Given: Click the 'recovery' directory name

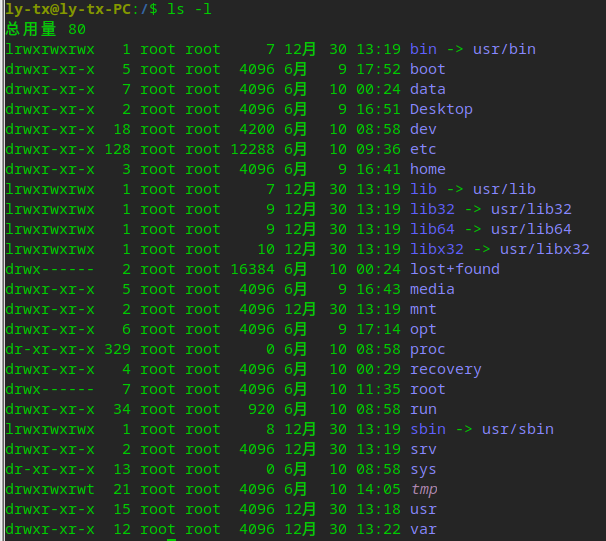Looking at the screenshot, I should coord(446,370).
